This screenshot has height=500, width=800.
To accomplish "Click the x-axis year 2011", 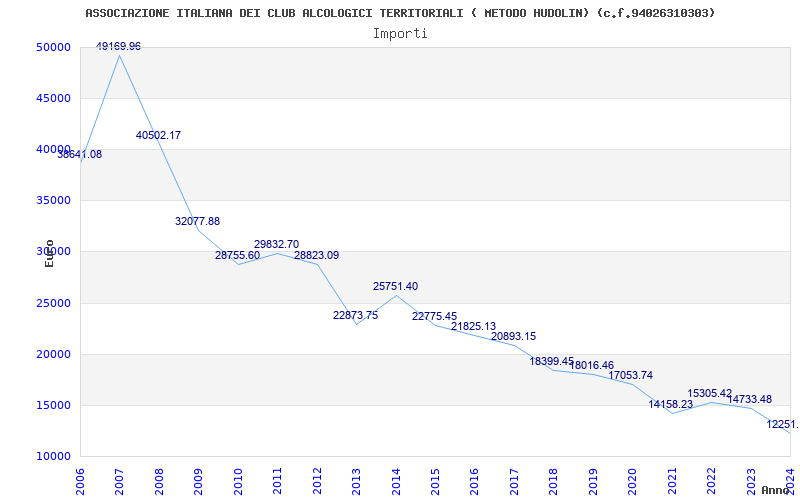I will 278,482.
